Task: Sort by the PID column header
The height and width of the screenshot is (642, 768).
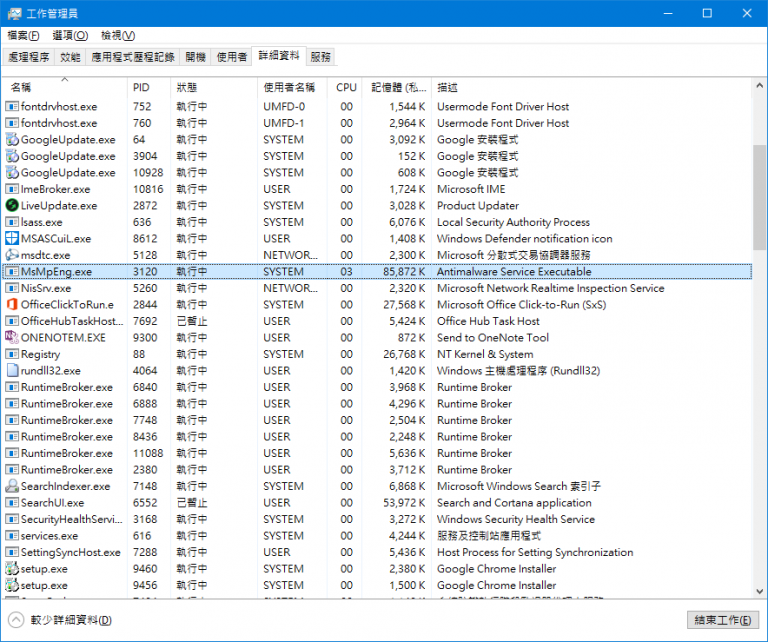Action: pyautogui.click(x=149, y=87)
